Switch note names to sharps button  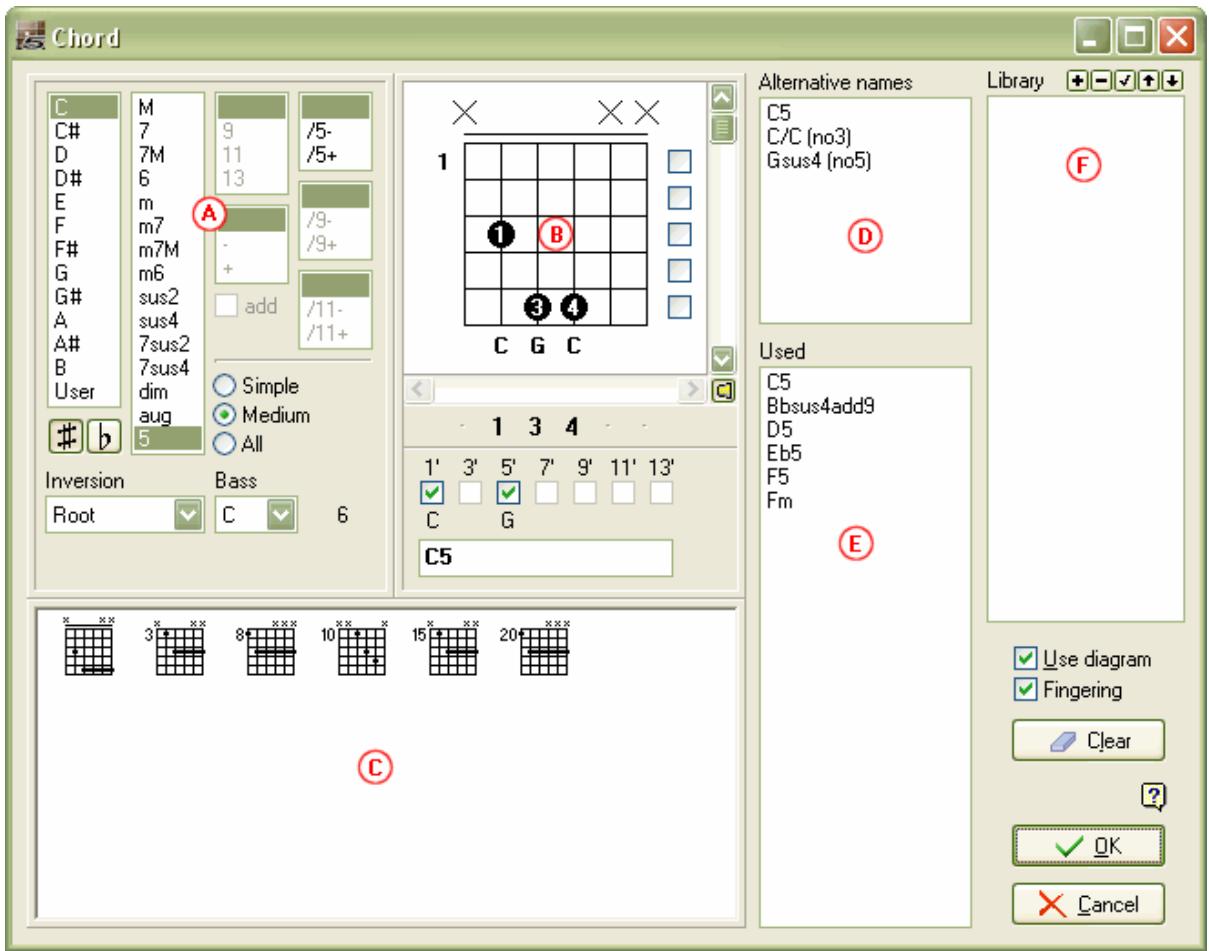tap(65, 438)
